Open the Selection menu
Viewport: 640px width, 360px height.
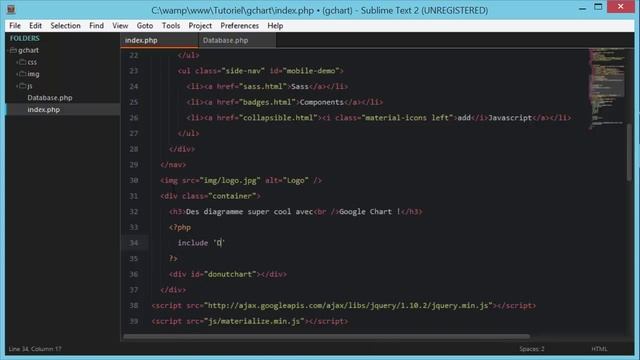[x=65, y=26]
